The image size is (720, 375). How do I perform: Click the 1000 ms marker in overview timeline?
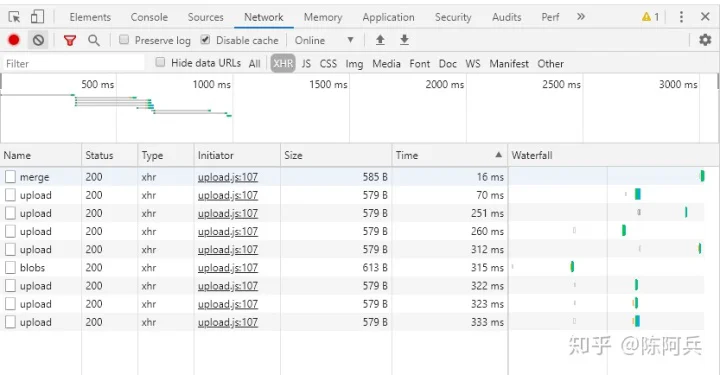[x=212, y=84]
